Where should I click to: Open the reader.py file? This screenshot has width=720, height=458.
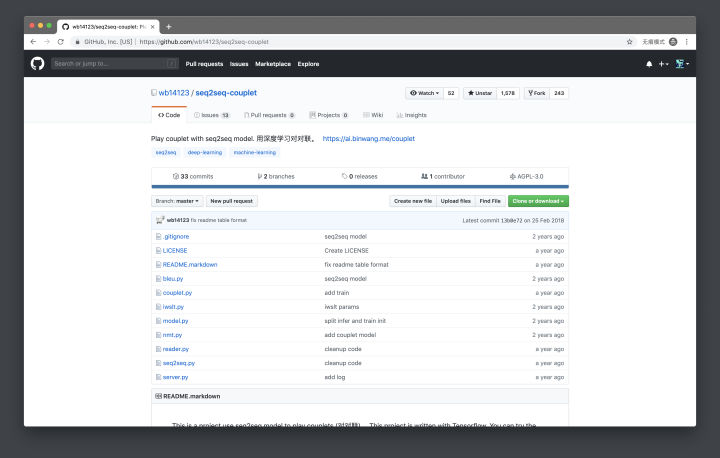click(x=176, y=349)
